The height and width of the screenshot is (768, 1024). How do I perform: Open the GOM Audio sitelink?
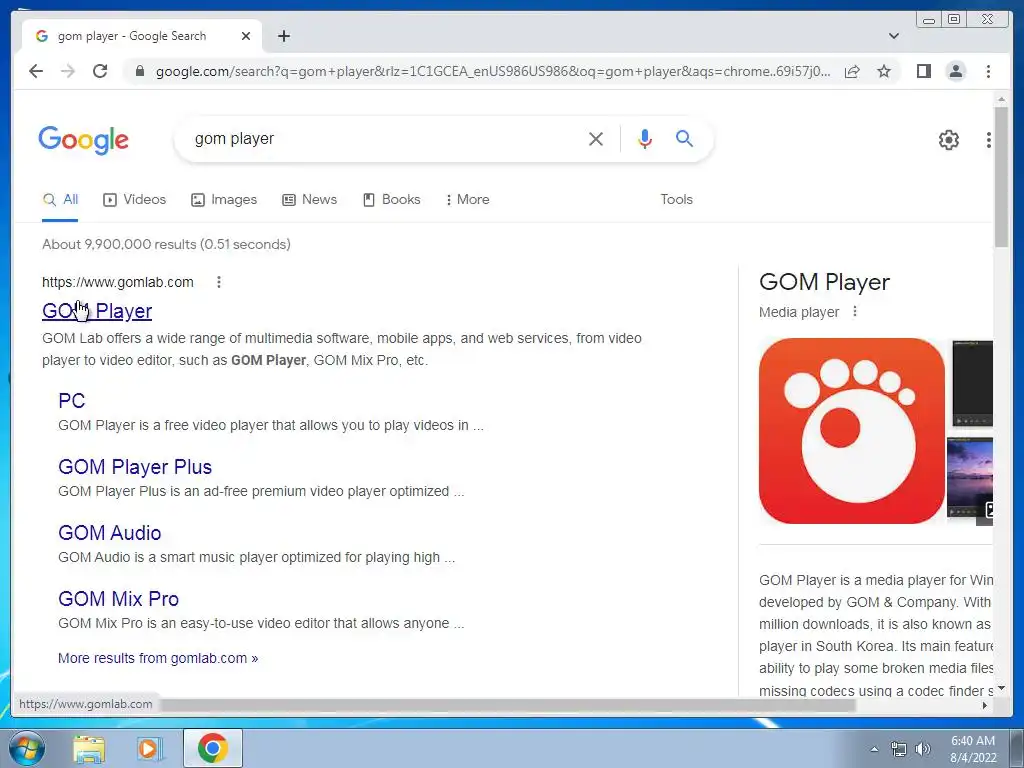[110, 533]
